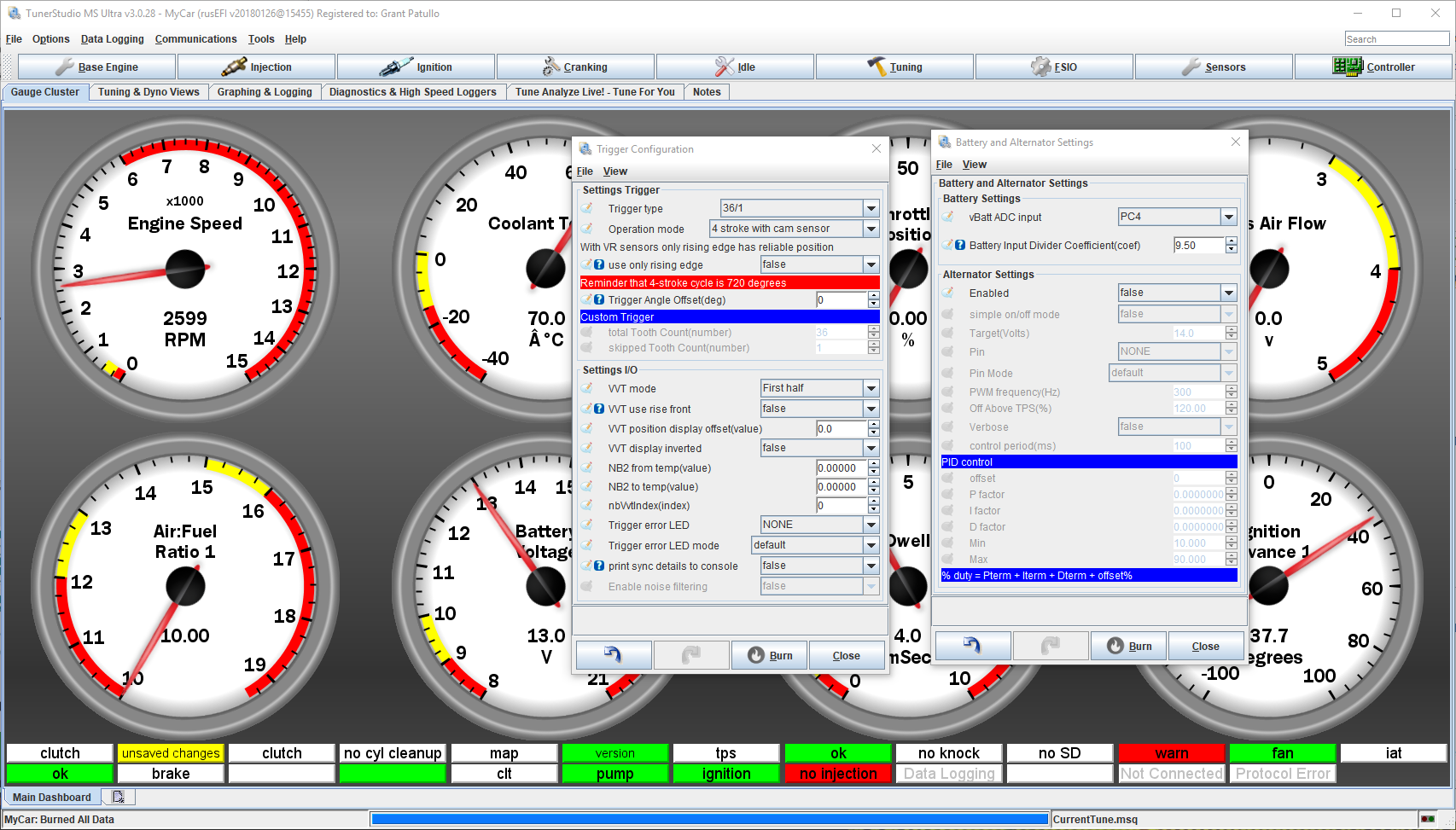Open the FSIO gear toolbar button

click(1054, 67)
